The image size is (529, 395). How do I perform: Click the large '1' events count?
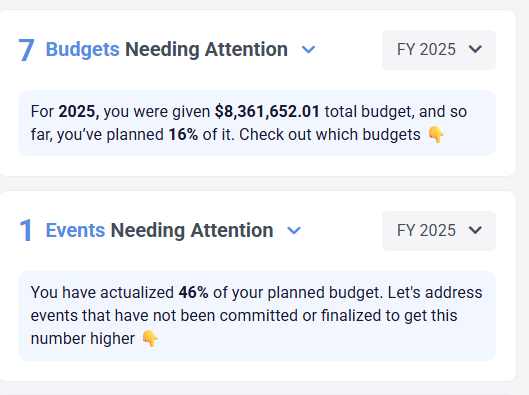(26, 230)
